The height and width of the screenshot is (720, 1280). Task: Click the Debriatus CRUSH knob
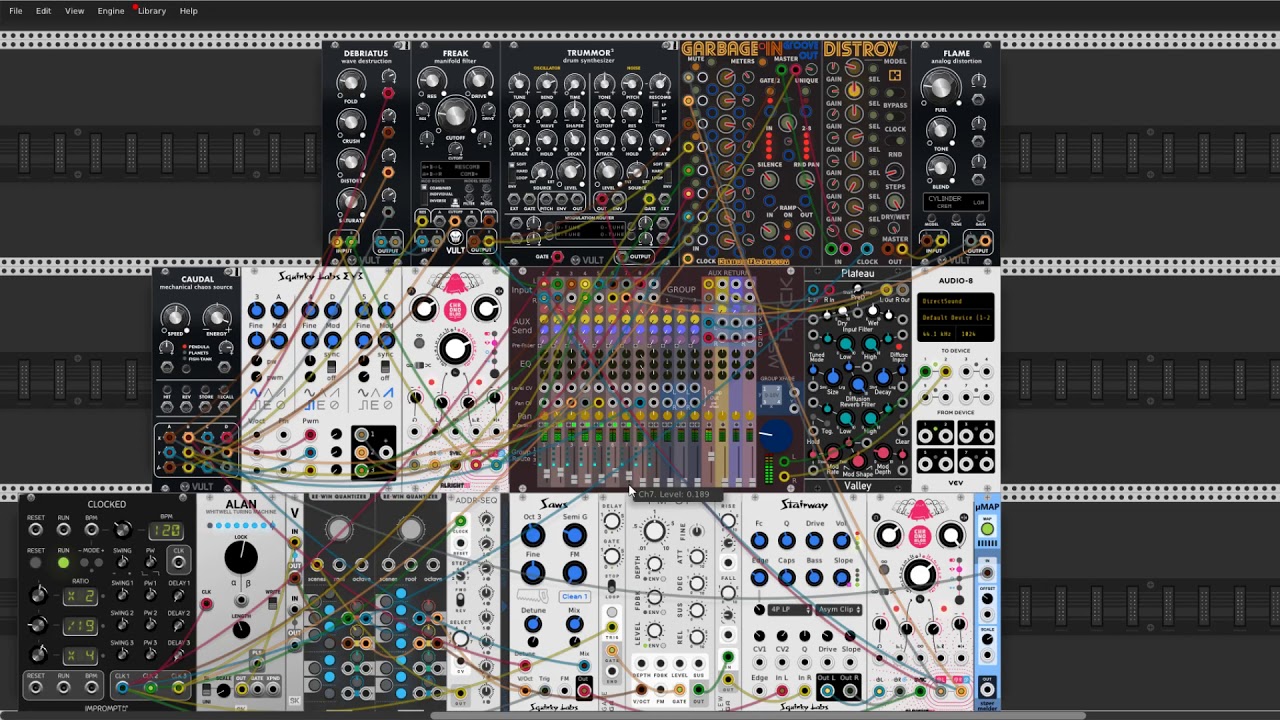[351, 122]
